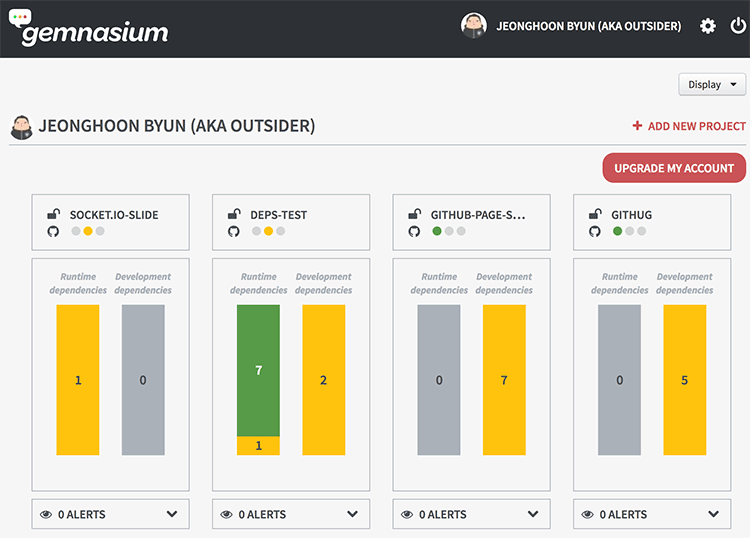Click DEPS-TEST yellow development bar showing 2
This screenshot has width=750, height=538.
tap(323, 380)
